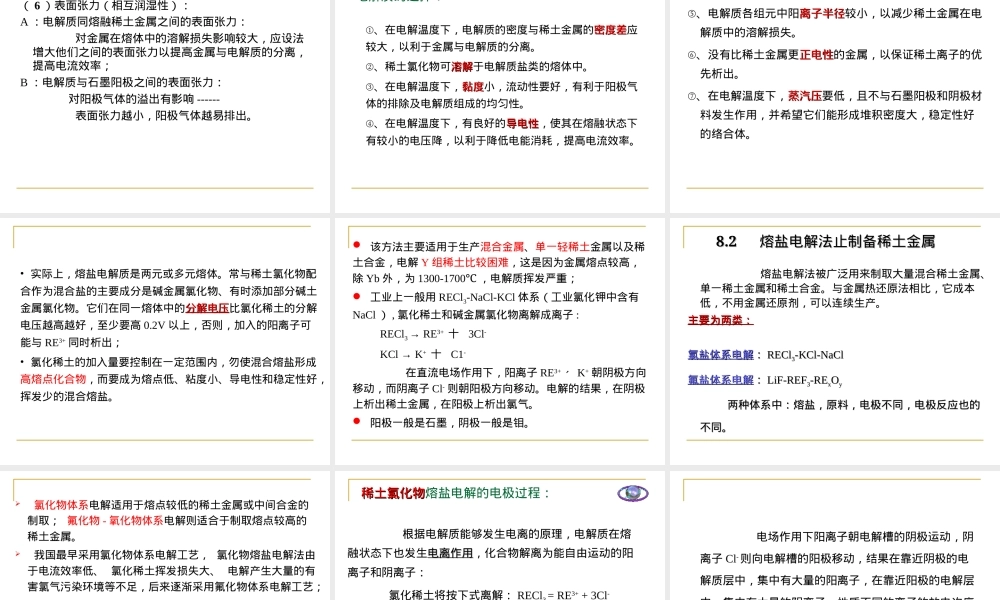Select the slide beginning 氯化物体系电解适用于
Image resolution: width=1000 pixels, height=600 pixels.
(x=165, y=535)
